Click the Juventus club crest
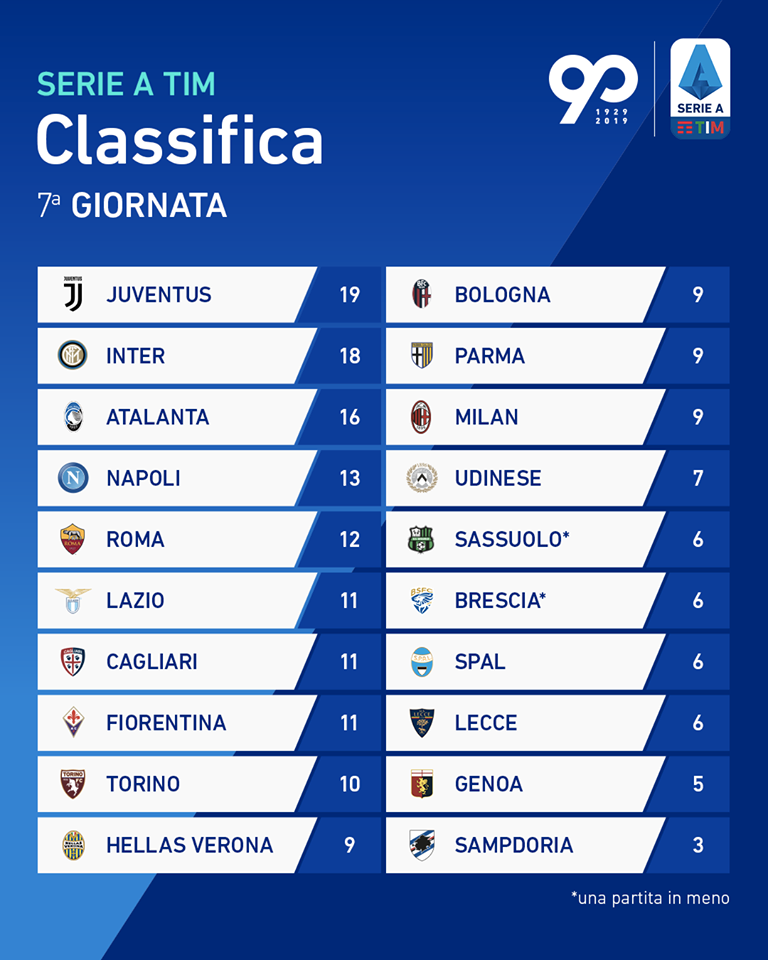768x960 pixels. pos(73,294)
